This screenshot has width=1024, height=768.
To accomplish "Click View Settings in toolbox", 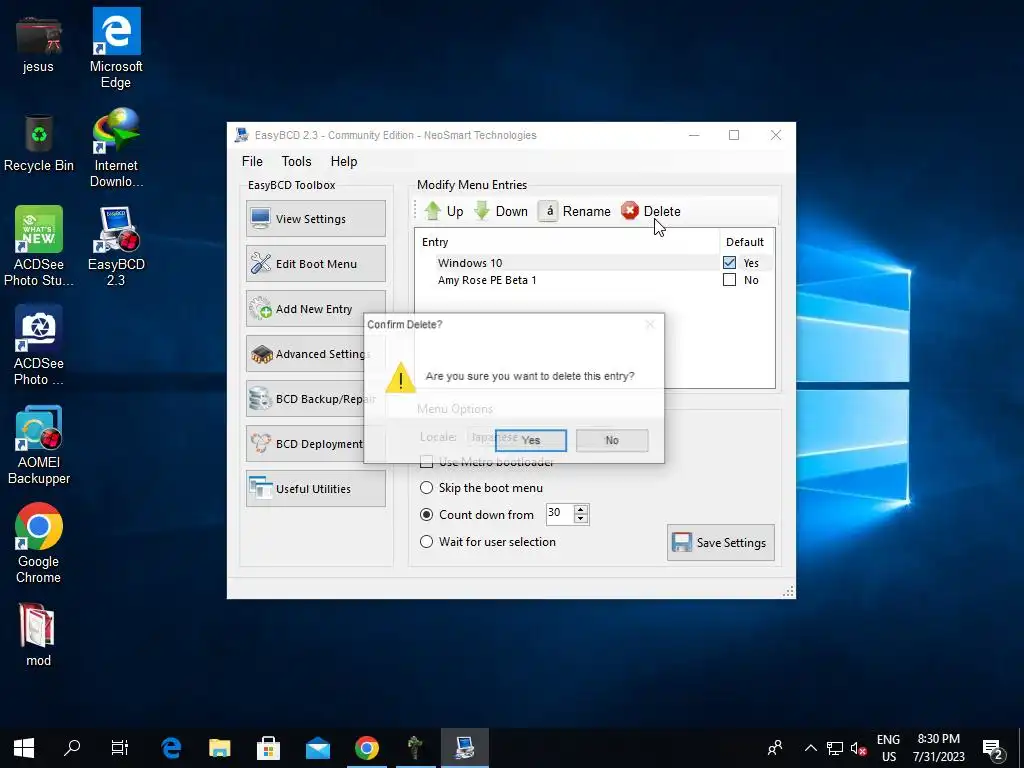I will [316, 219].
